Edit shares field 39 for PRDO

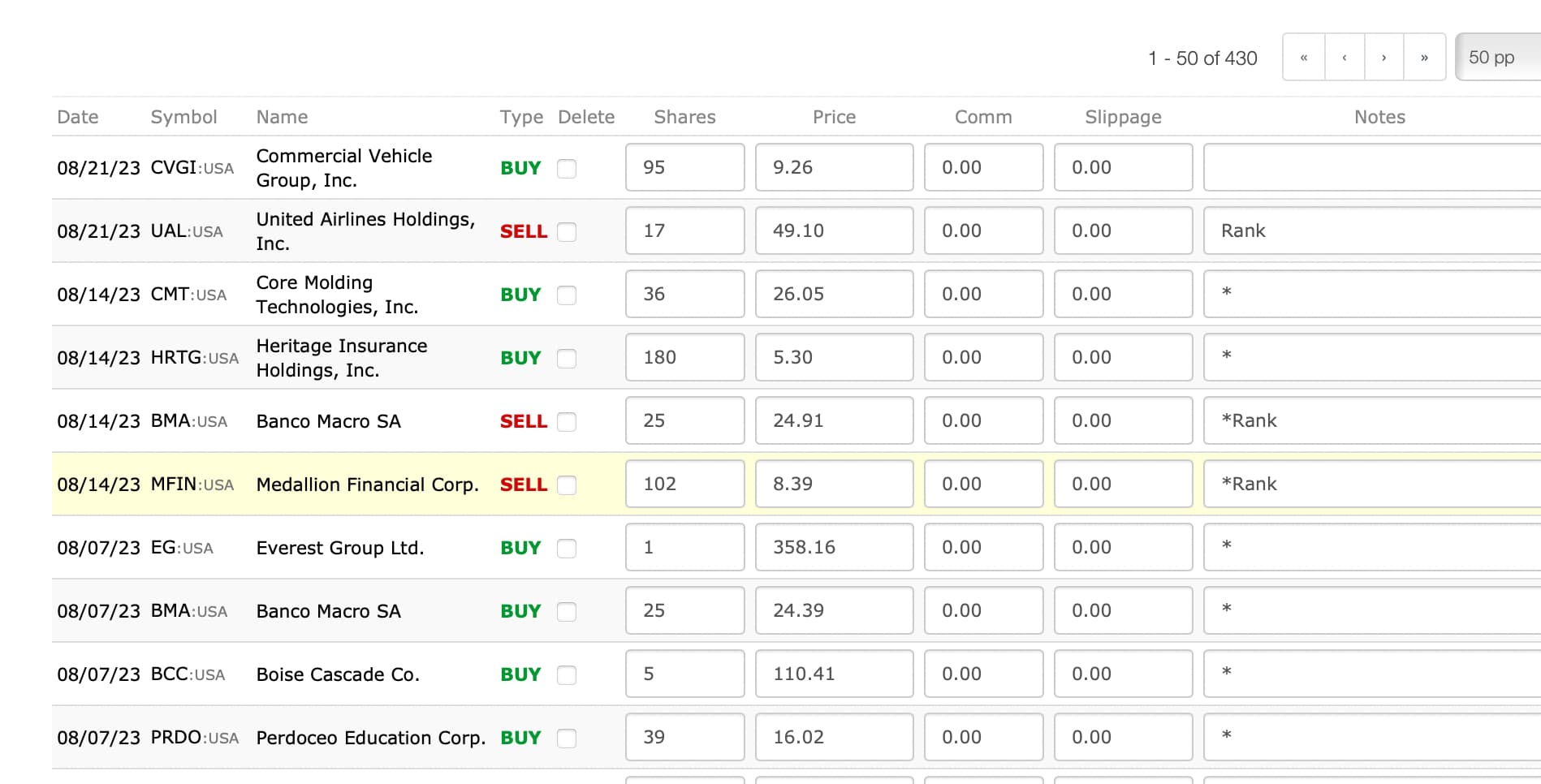click(684, 737)
